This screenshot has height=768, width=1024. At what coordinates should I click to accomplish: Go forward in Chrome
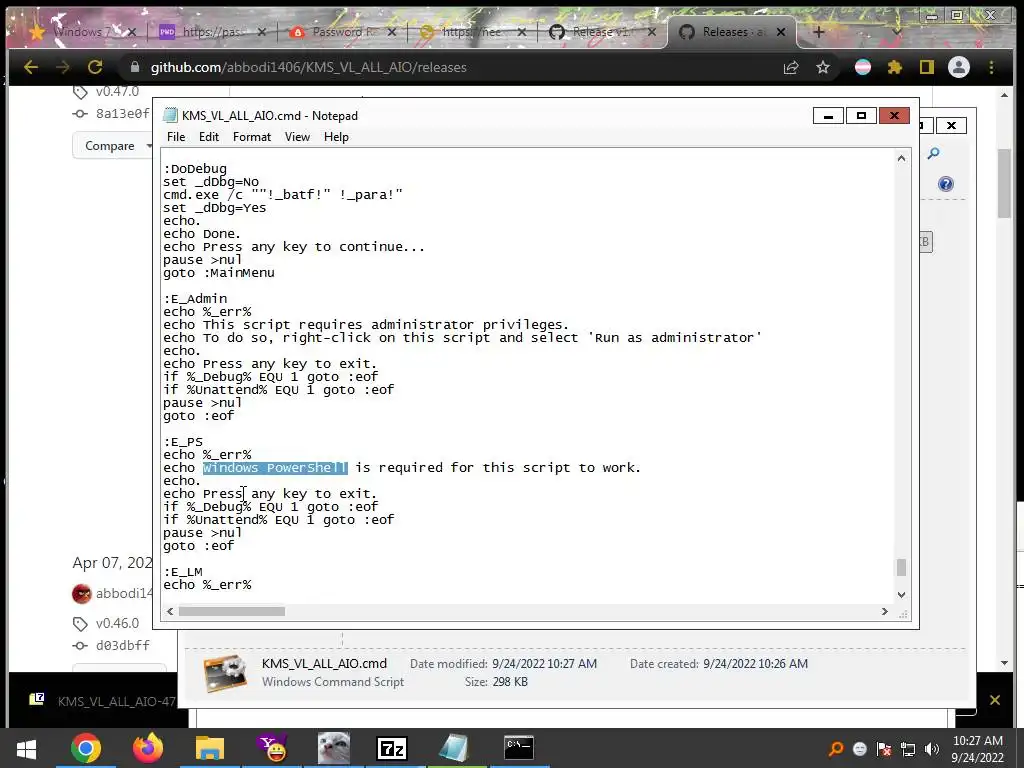63,67
